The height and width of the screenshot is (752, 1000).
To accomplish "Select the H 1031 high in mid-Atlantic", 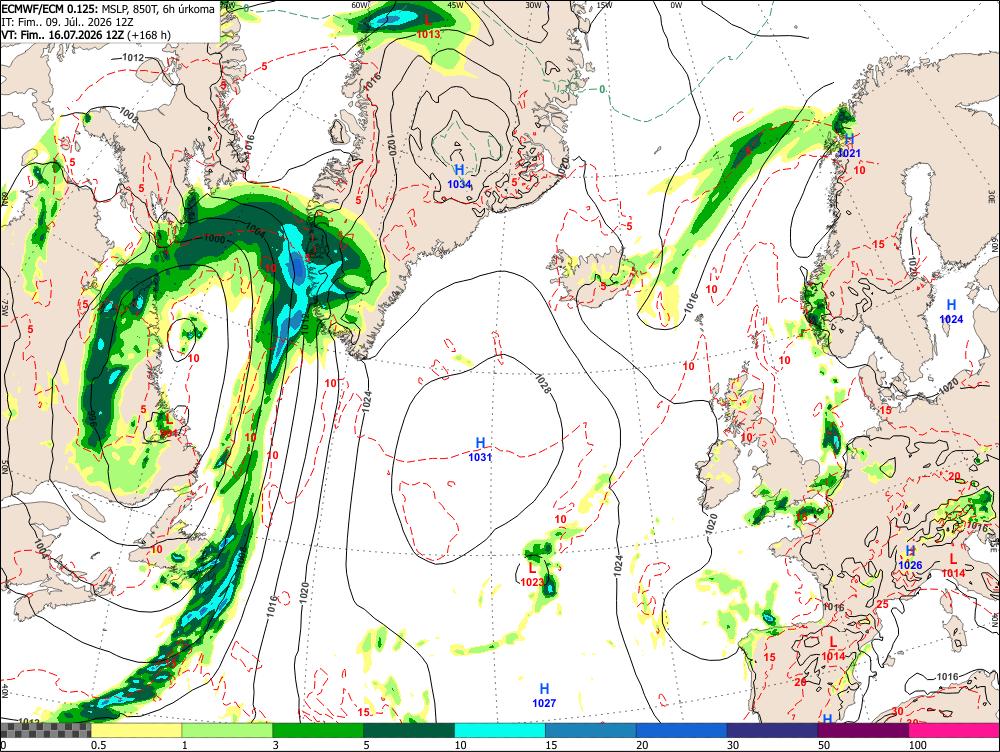I will coord(480,450).
